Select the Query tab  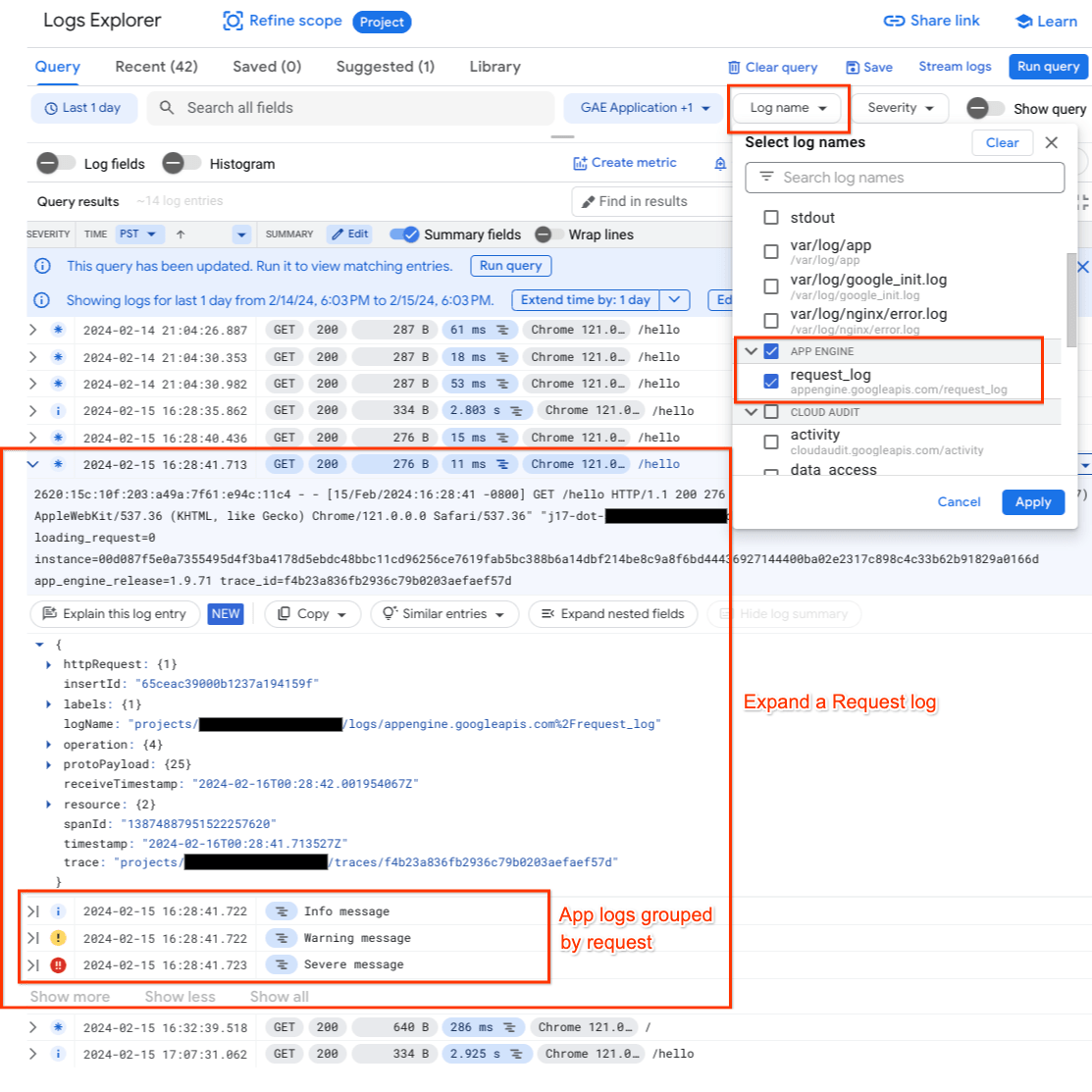[x=58, y=67]
